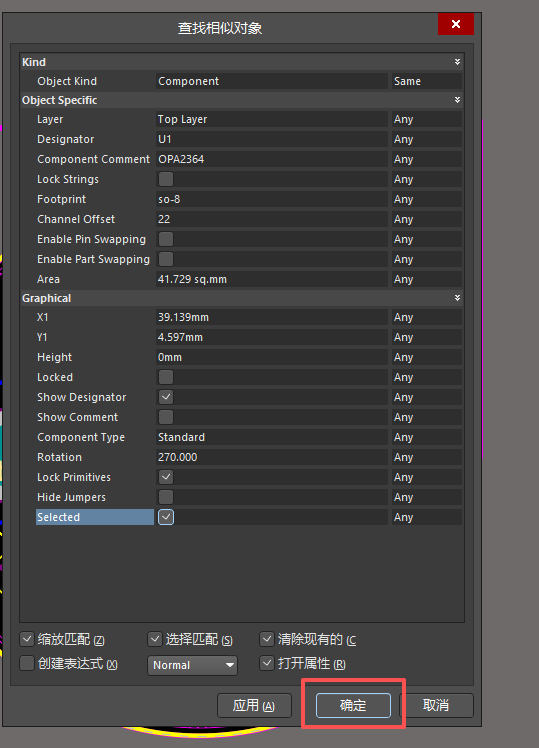Screen dimensions: 539x748
Task: Open match dropdown for Area row
Action: tap(427, 280)
